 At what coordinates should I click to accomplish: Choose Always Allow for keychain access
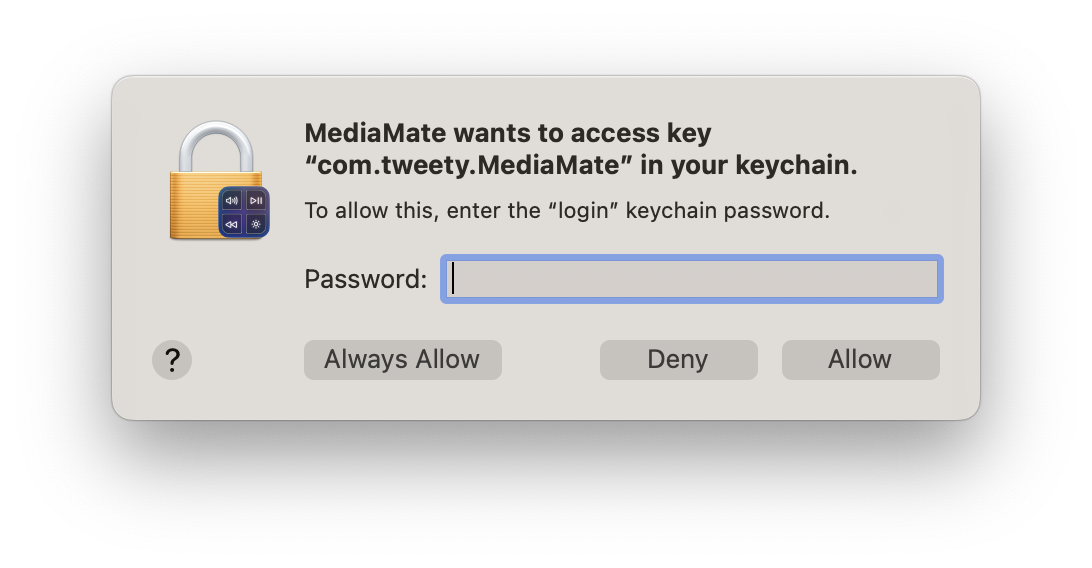coord(403,360)
